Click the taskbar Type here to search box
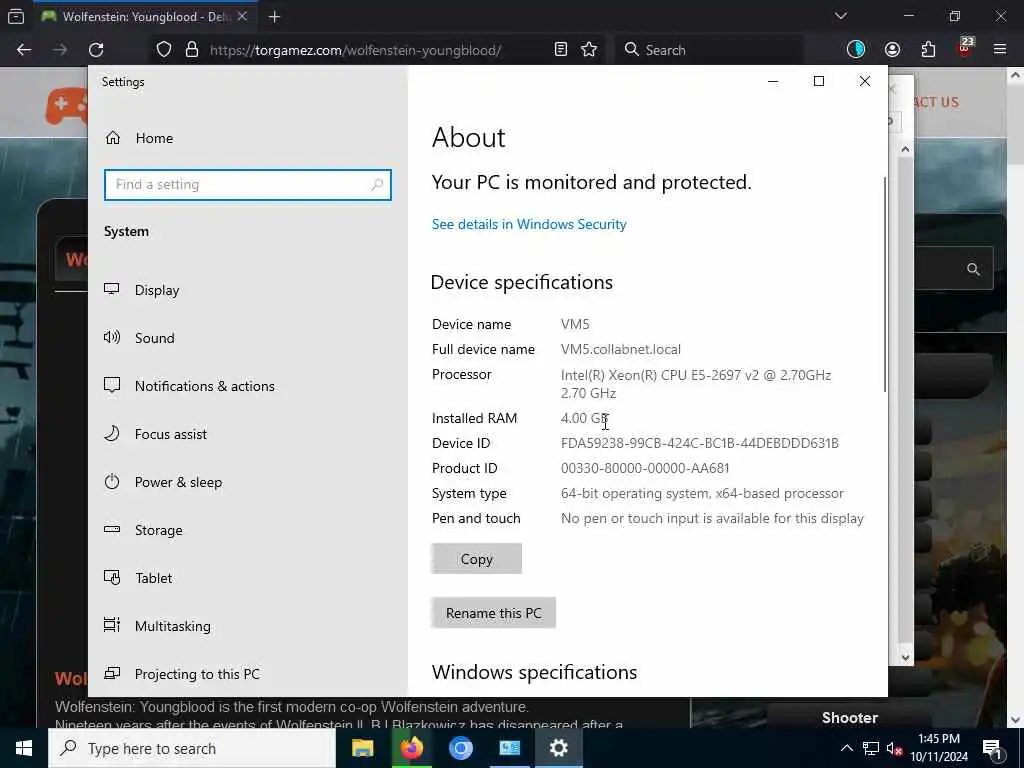 point(192,748)
